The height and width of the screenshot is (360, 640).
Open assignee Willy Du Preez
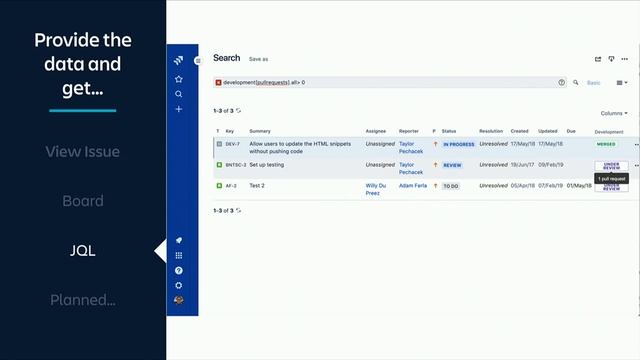[x=376, y=189]
